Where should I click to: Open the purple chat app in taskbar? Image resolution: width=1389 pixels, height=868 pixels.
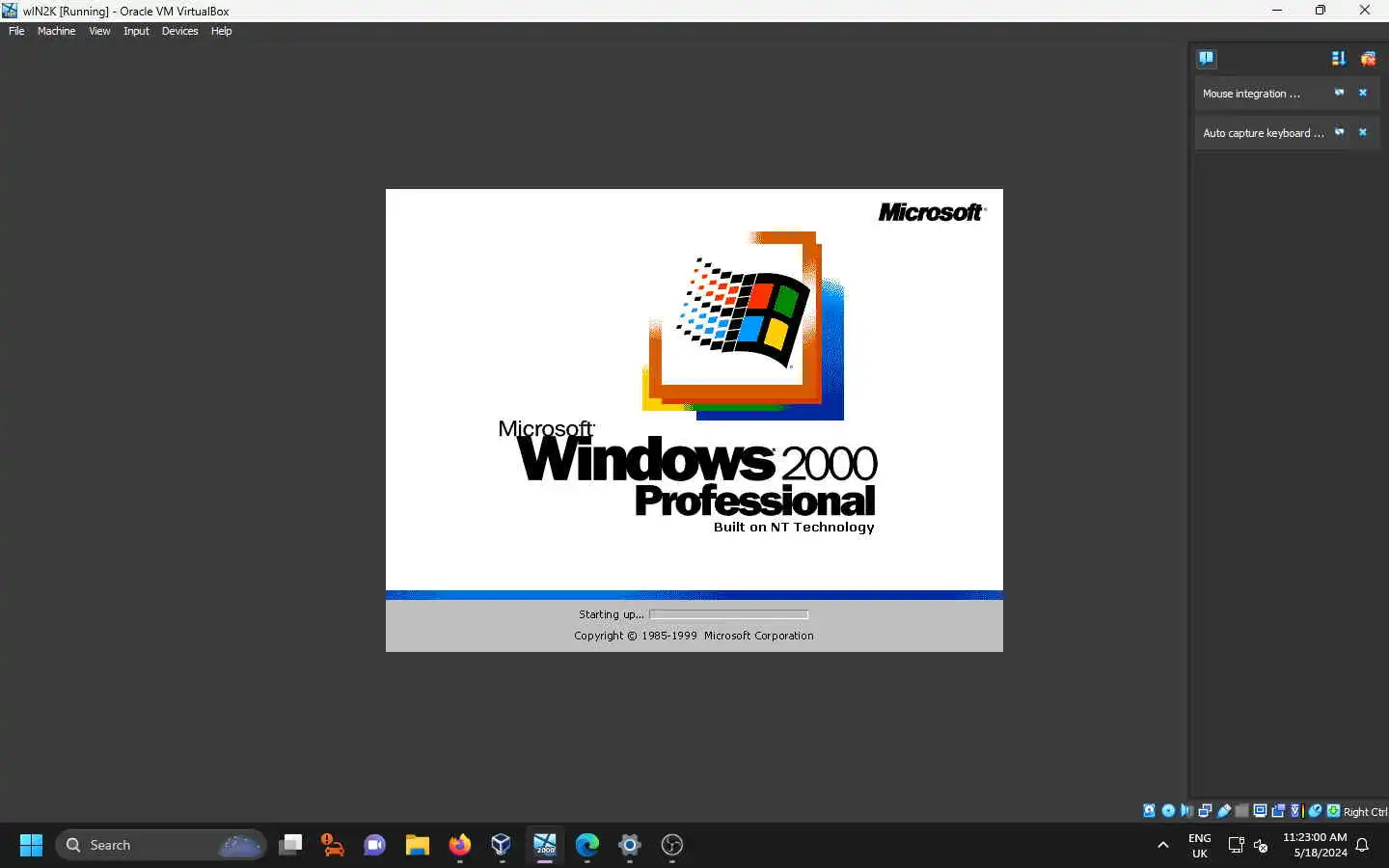click(374, 845)
